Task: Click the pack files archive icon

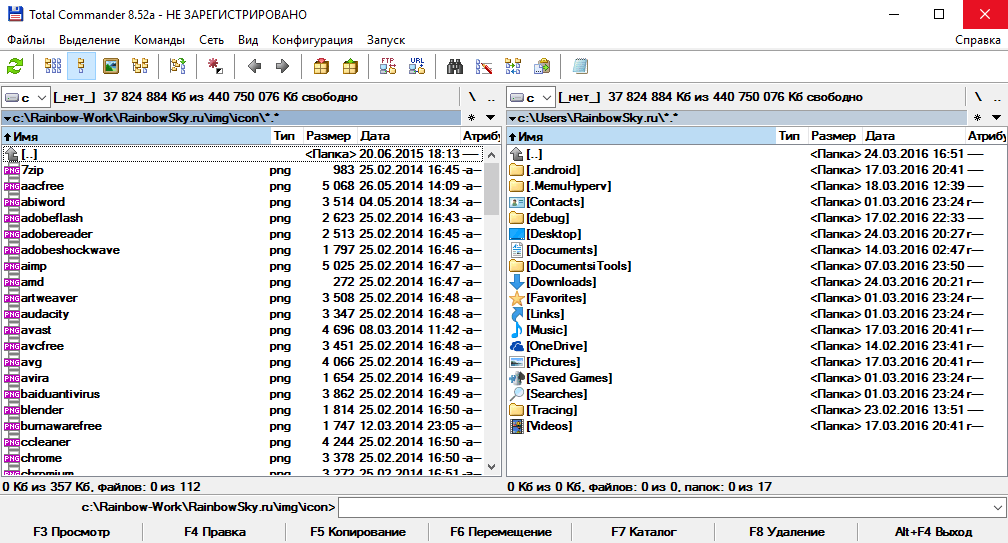Action: pos(321,66)
